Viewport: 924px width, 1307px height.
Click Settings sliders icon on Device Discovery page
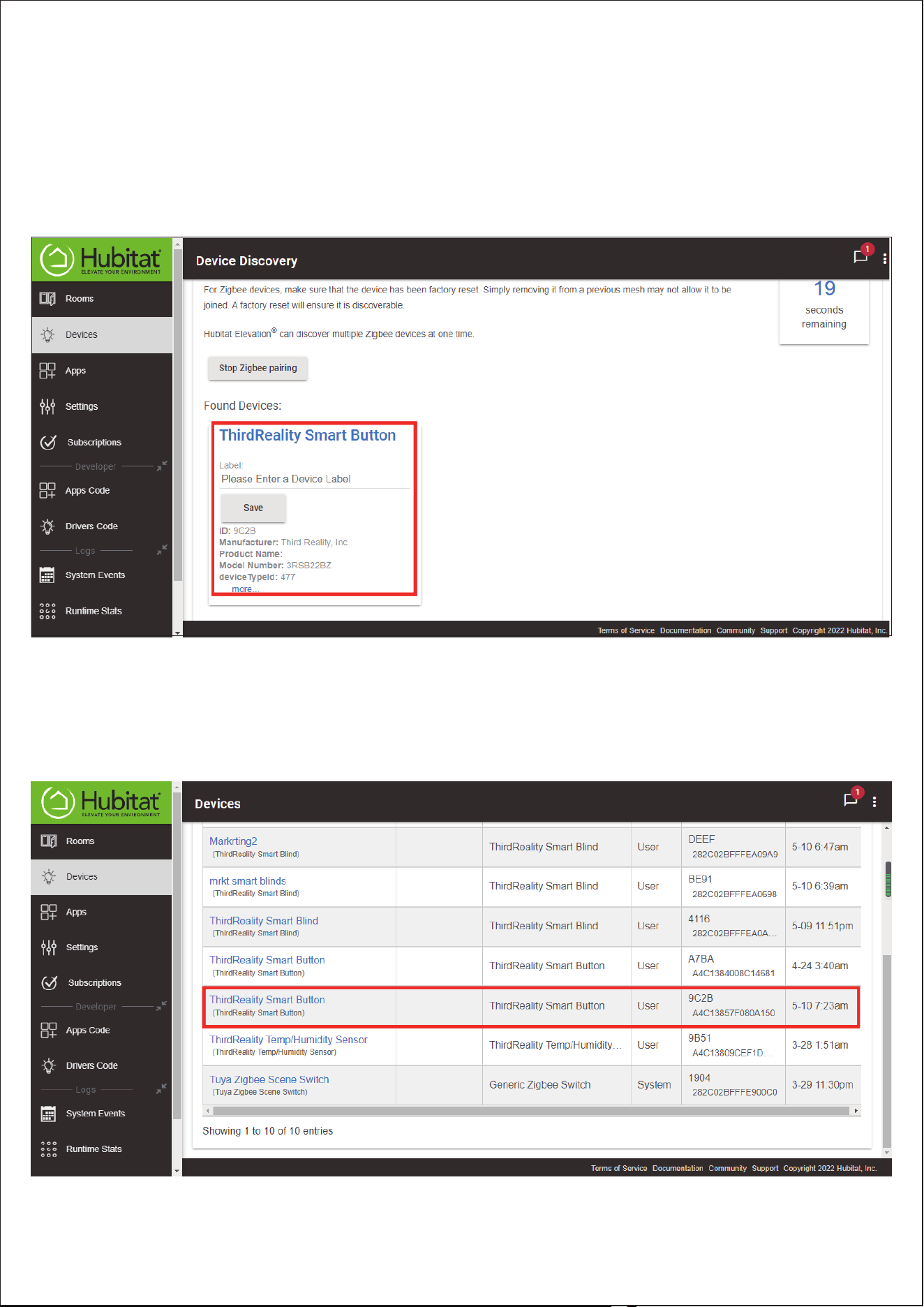(47, 406)
